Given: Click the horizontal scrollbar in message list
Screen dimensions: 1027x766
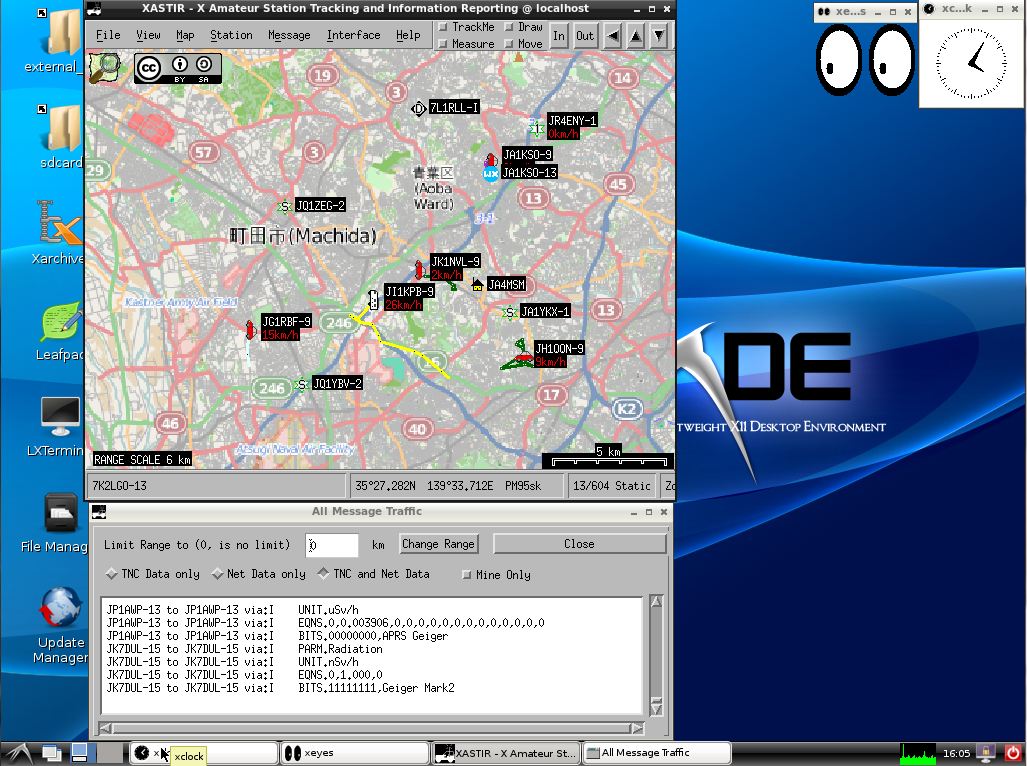Looking at the screenshot, I should pos(370,728).
